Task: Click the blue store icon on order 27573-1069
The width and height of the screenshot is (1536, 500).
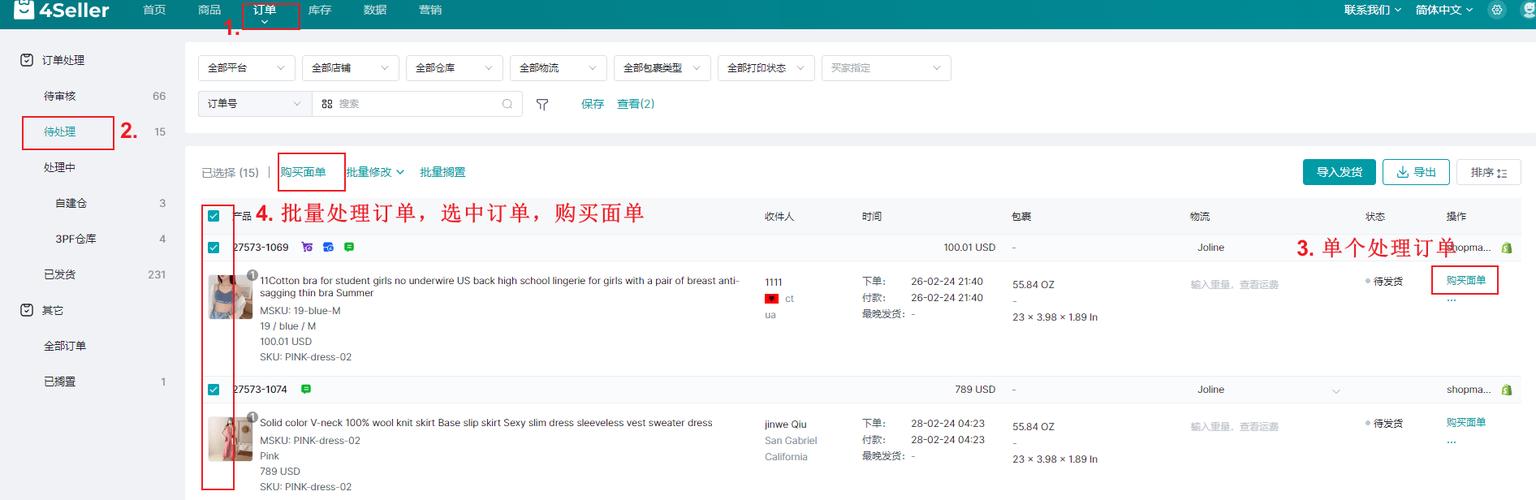Action: coord(328,247)
